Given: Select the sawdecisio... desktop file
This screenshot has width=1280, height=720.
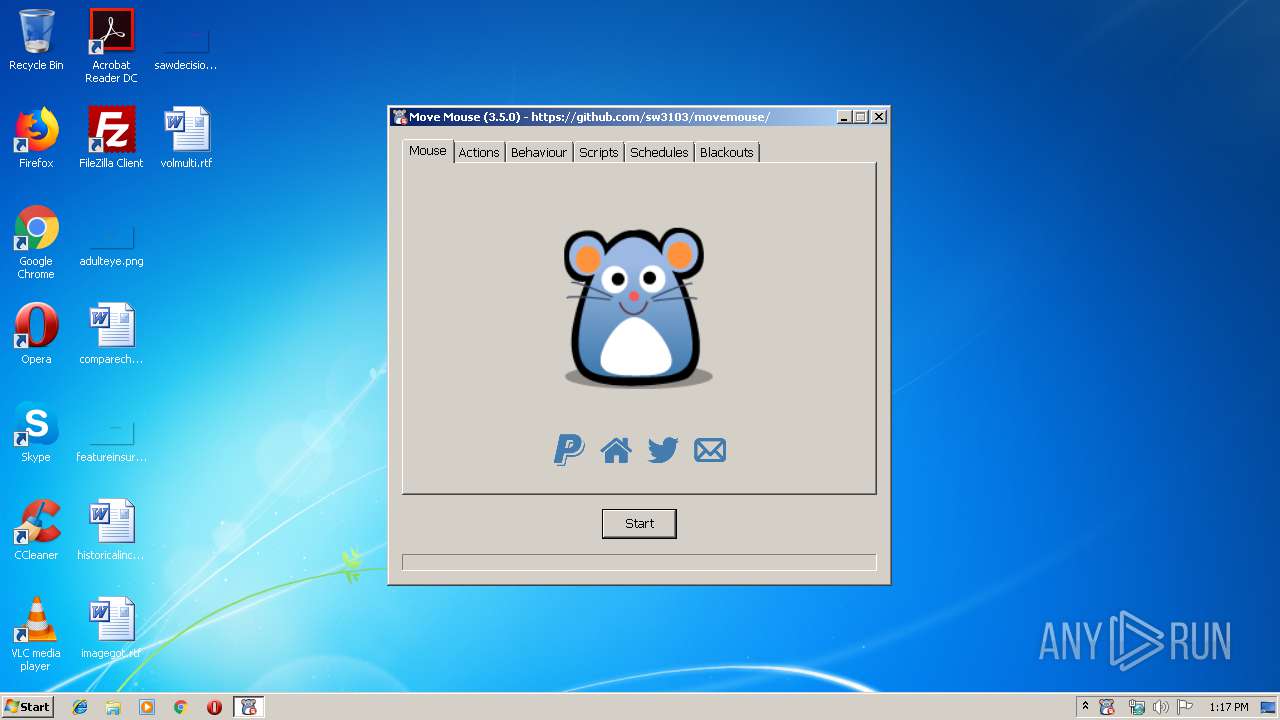Looking at the screenshot, I should tap(186, 46).
